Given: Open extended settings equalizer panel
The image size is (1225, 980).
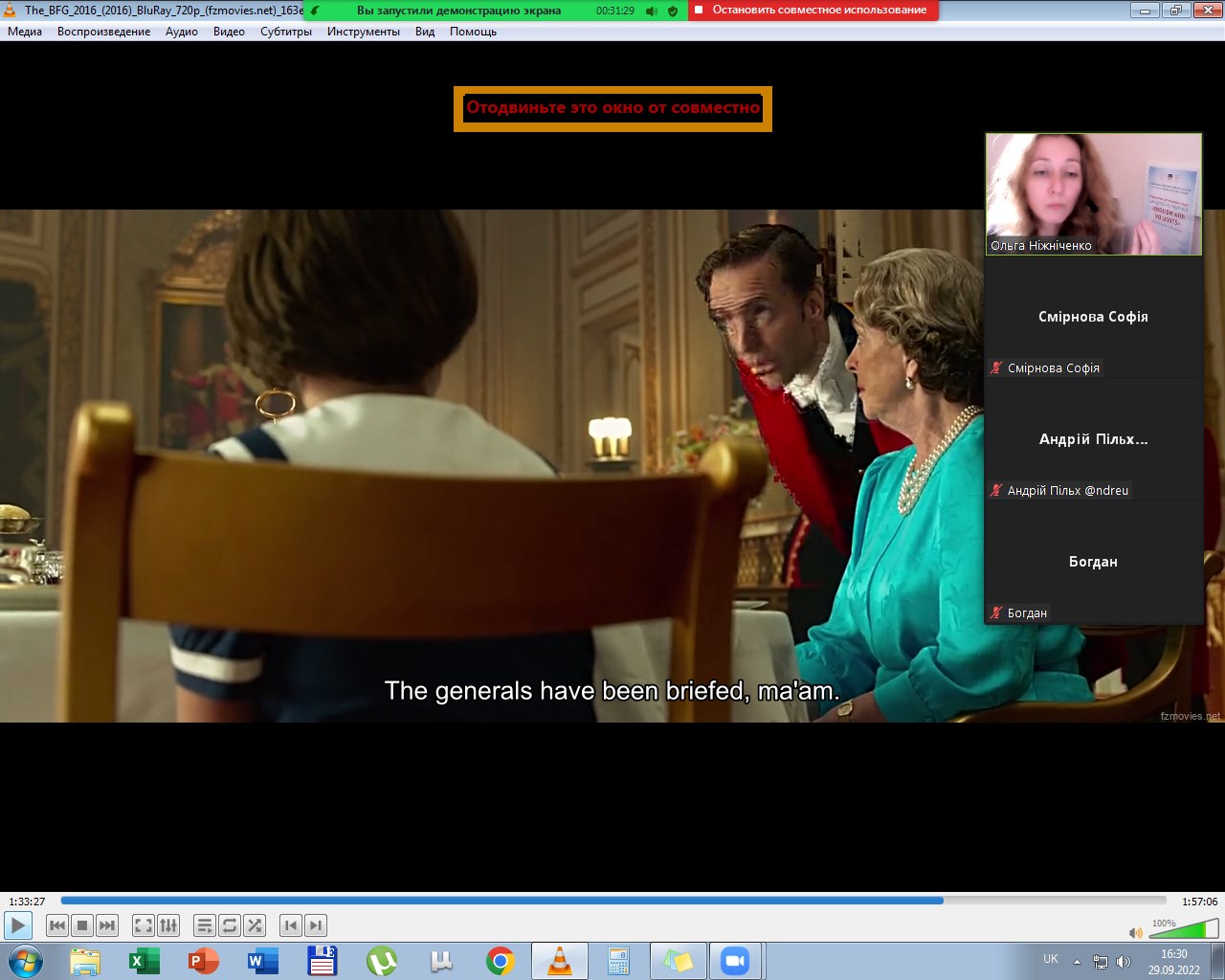Looking at the screenshot, I should click(x=168, y=925).
